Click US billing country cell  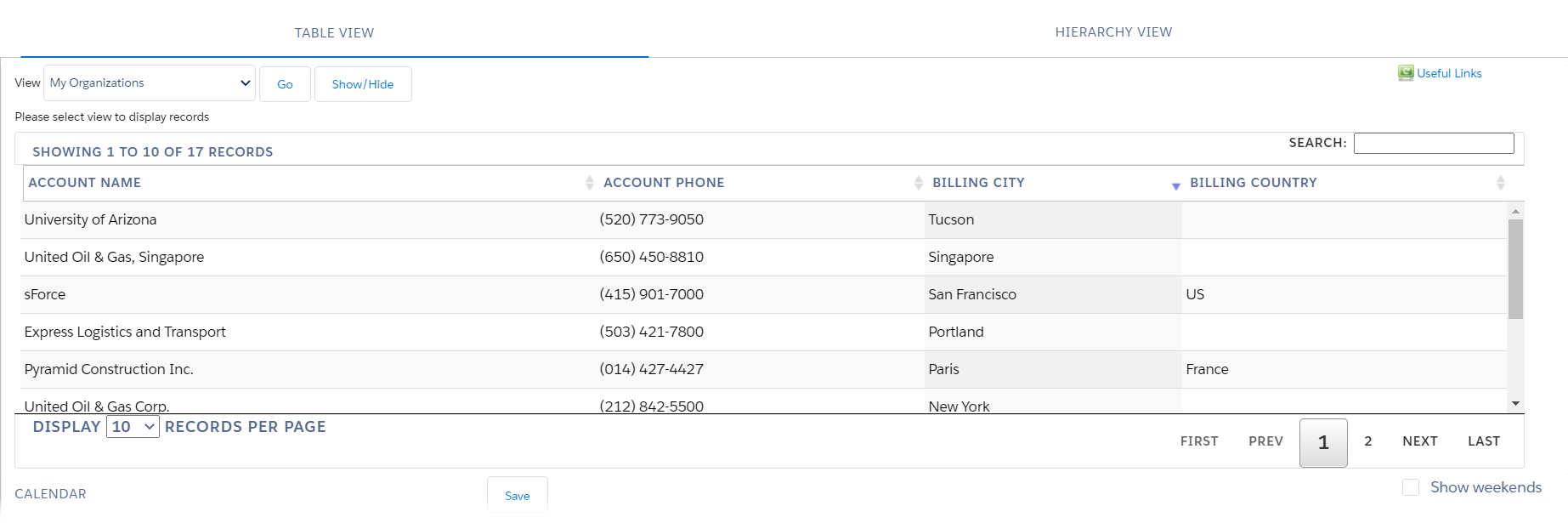click(1344, 294)
